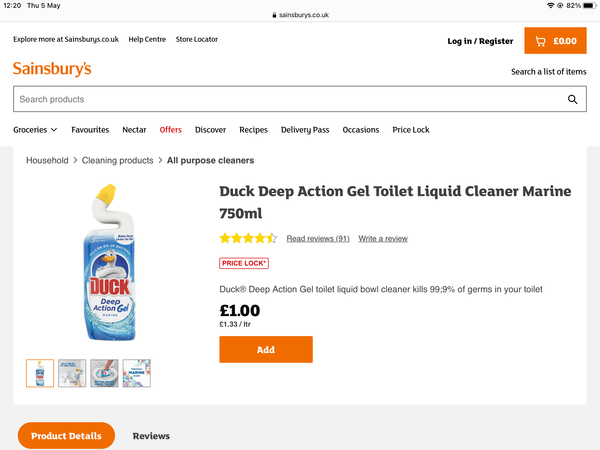Image resolution: width=600 pixels, height=450 pixels.
Task: Switch to the Reviews tab
Action: pyautogui.click(x=151, y=436)
